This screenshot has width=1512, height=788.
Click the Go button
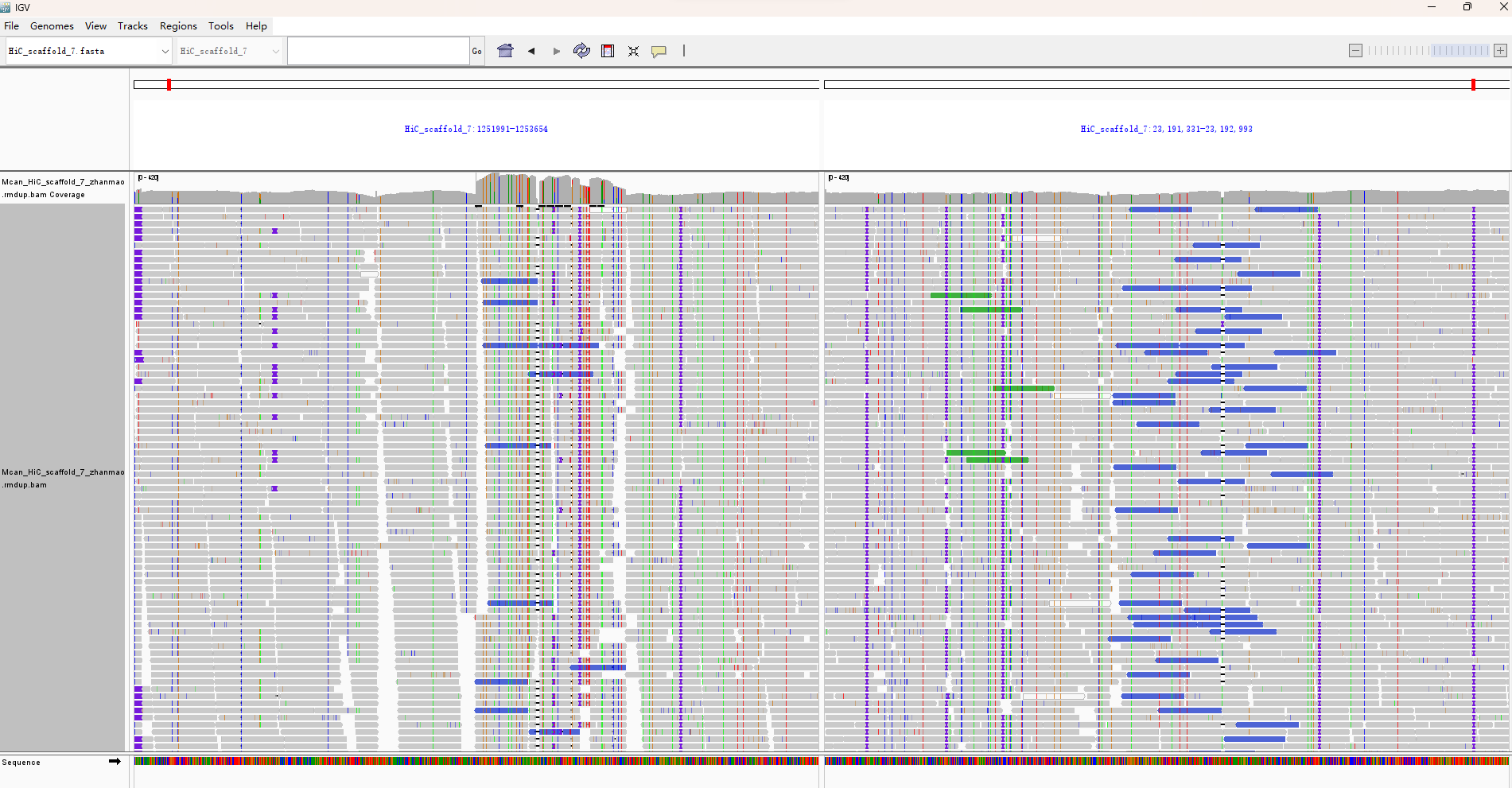click(477, 51)
